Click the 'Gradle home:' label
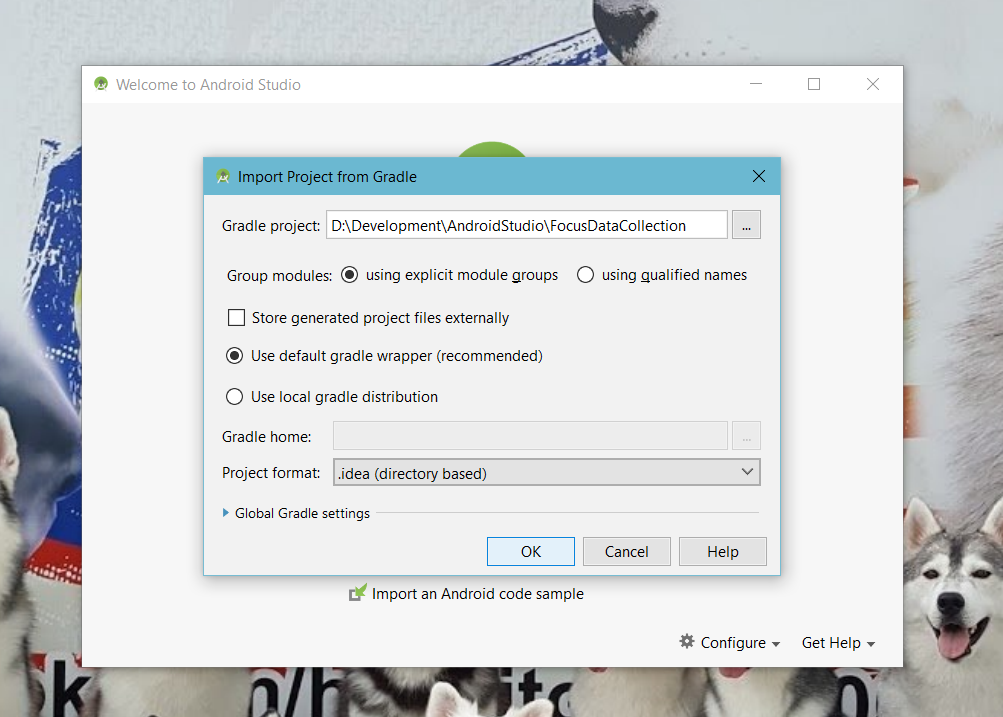This screenshot has width=1003, height=717. (x=266, y=437)
